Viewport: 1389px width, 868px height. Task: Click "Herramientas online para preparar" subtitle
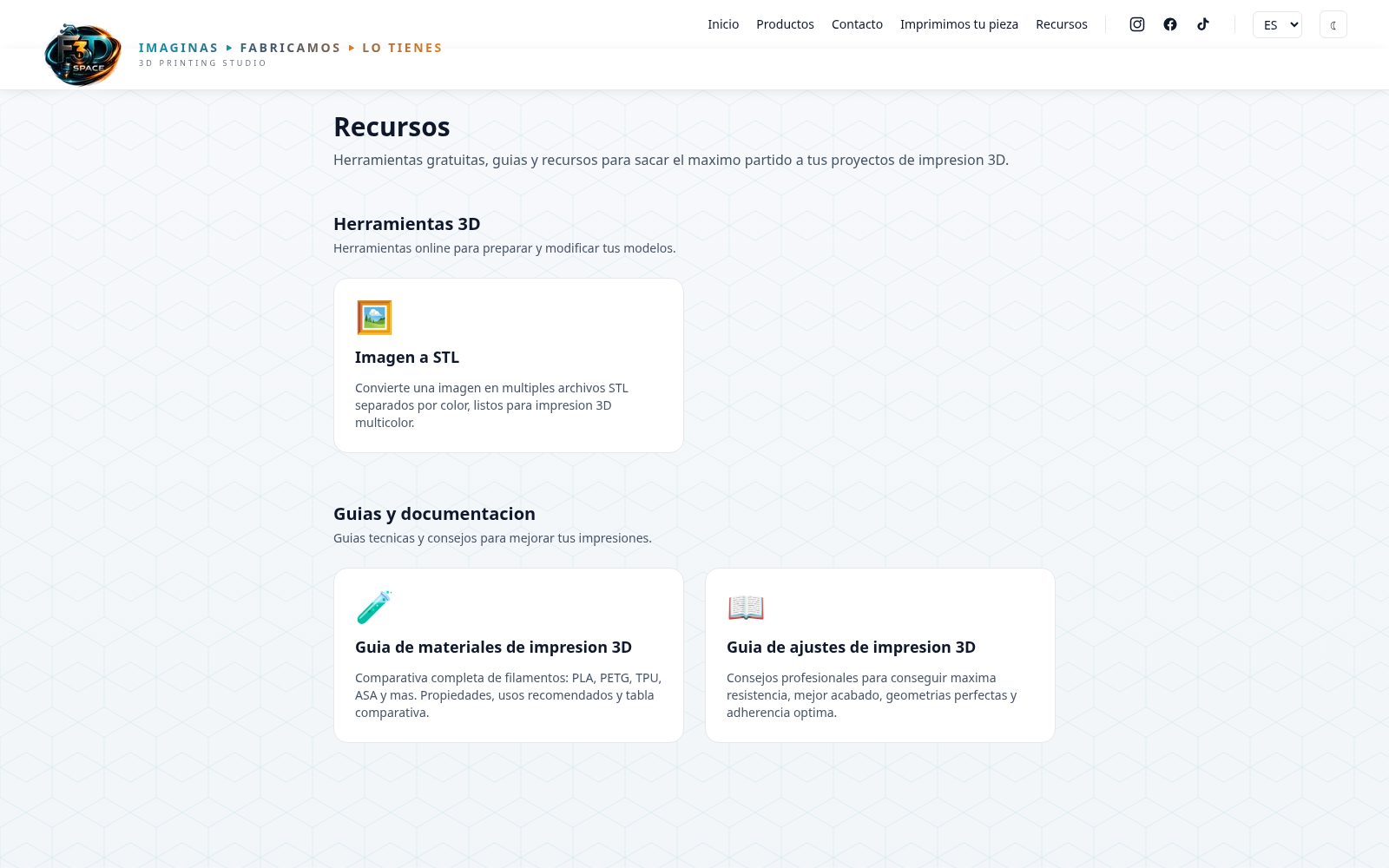coord(504,248)
